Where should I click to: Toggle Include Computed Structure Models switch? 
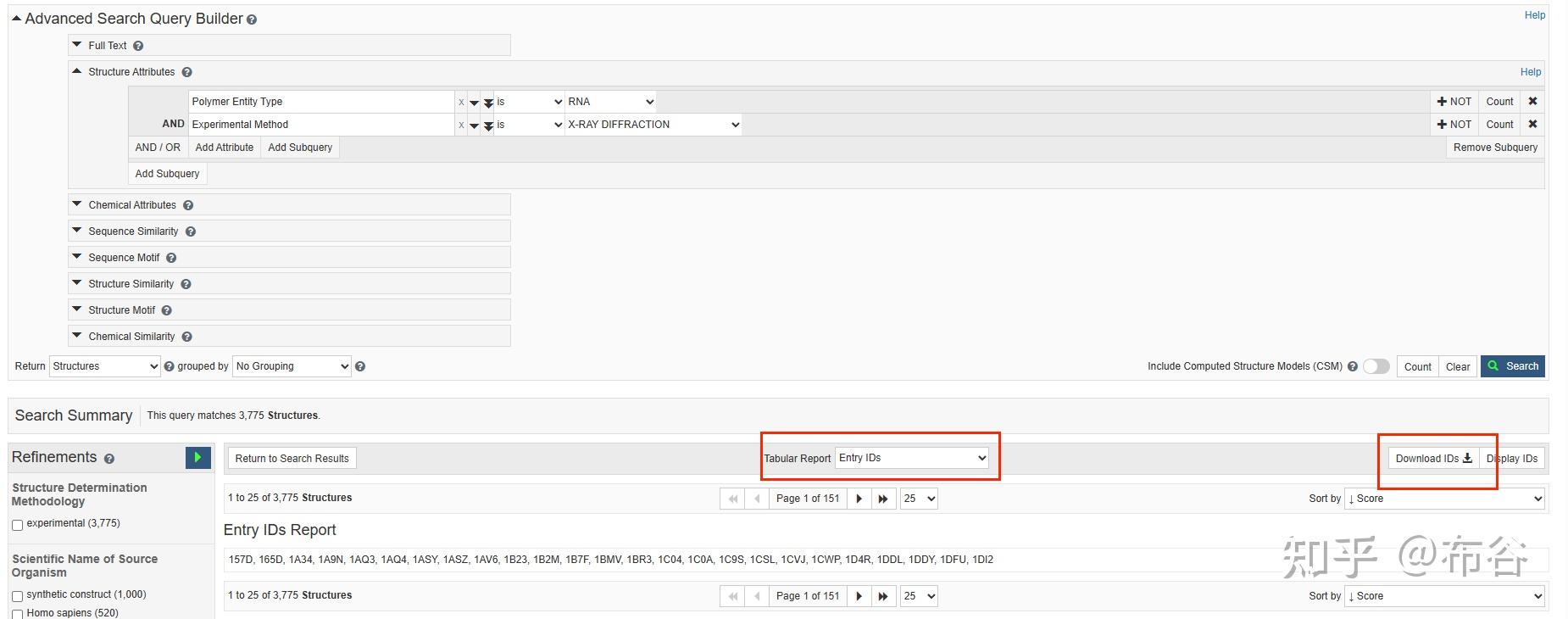(x=1376, y=366)
